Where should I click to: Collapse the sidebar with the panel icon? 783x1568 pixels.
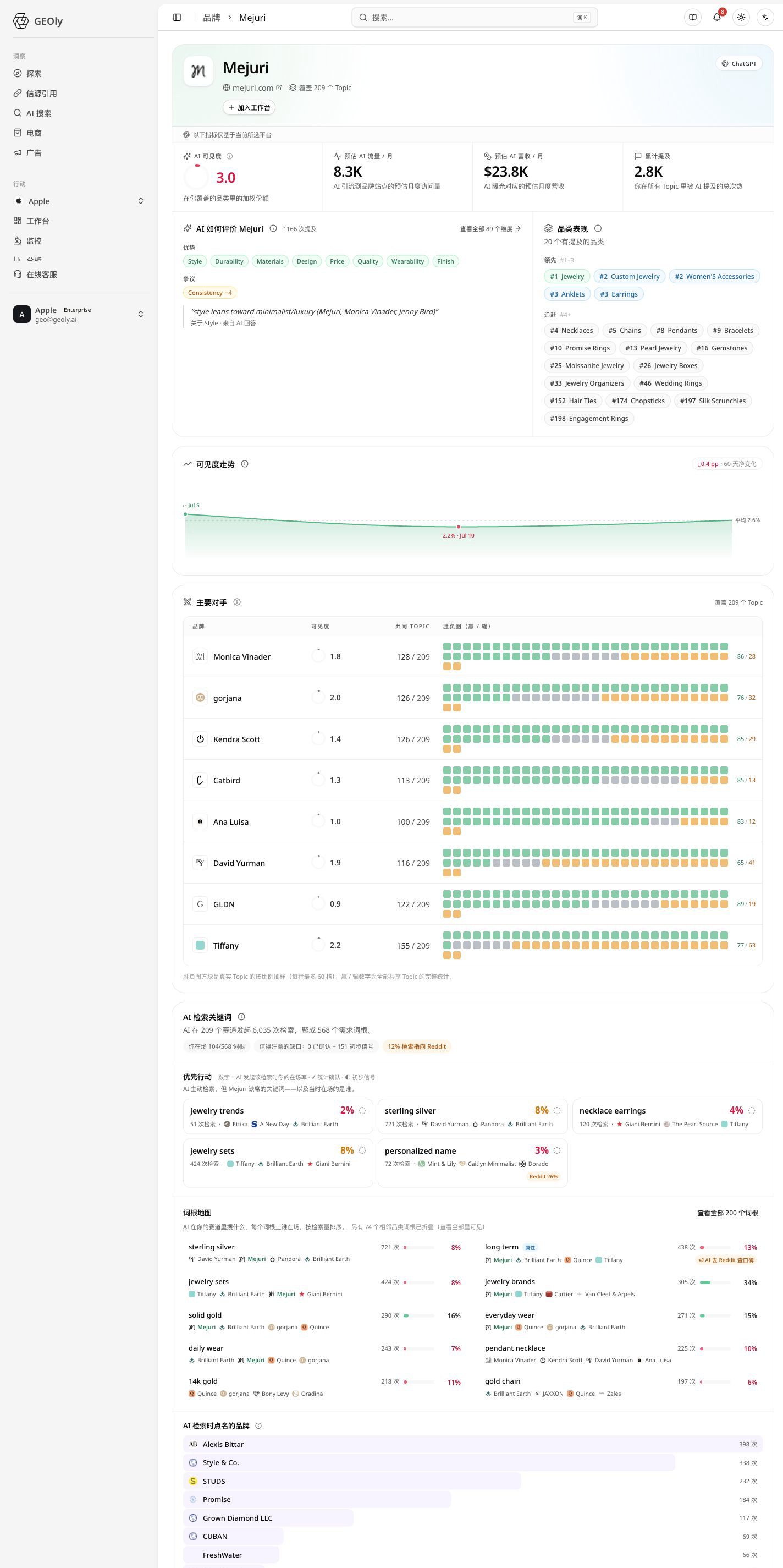tap(177, 18)
